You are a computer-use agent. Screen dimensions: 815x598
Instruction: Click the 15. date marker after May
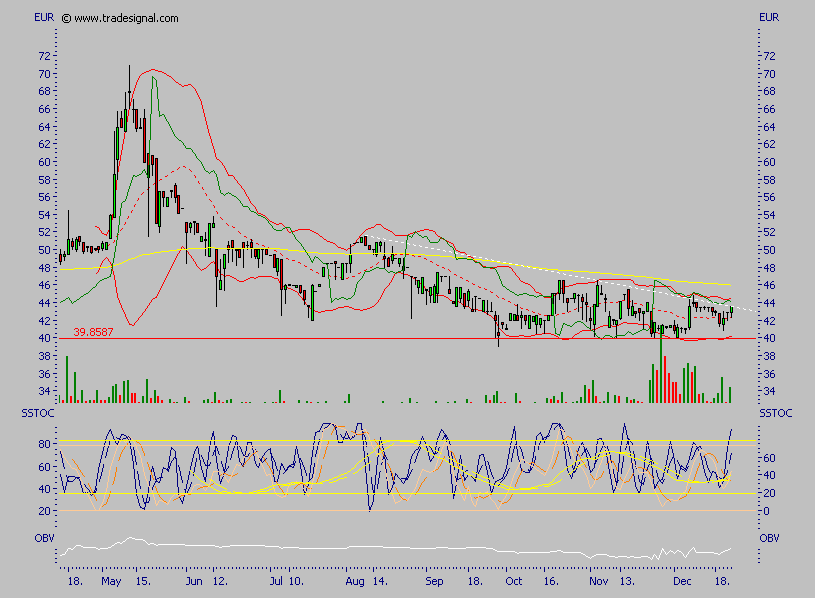(143, 581)
